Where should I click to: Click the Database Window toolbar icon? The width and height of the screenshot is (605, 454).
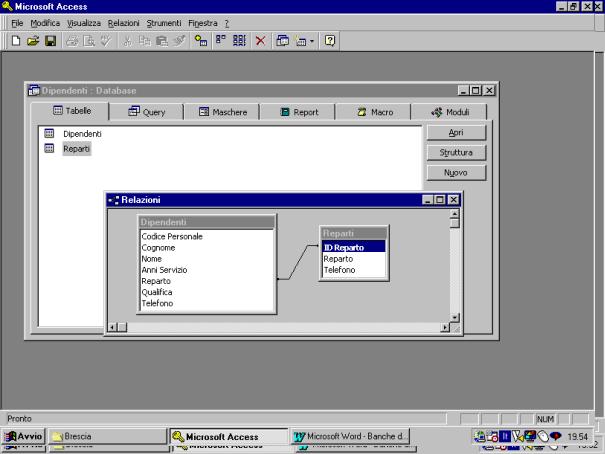pos(282,41)
